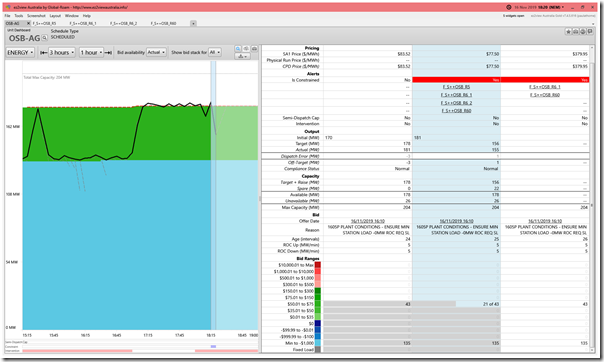604x362 pixels.
Task: Click the red Is Constrained Yes cell in highlighted column
Action: click(x=456, y=80)
